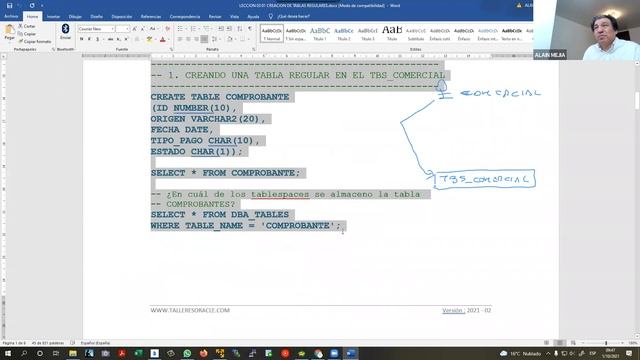Viewport: 640px width, 360px height.
Task: Click the taskbar search icon
Action: point(24,353)
